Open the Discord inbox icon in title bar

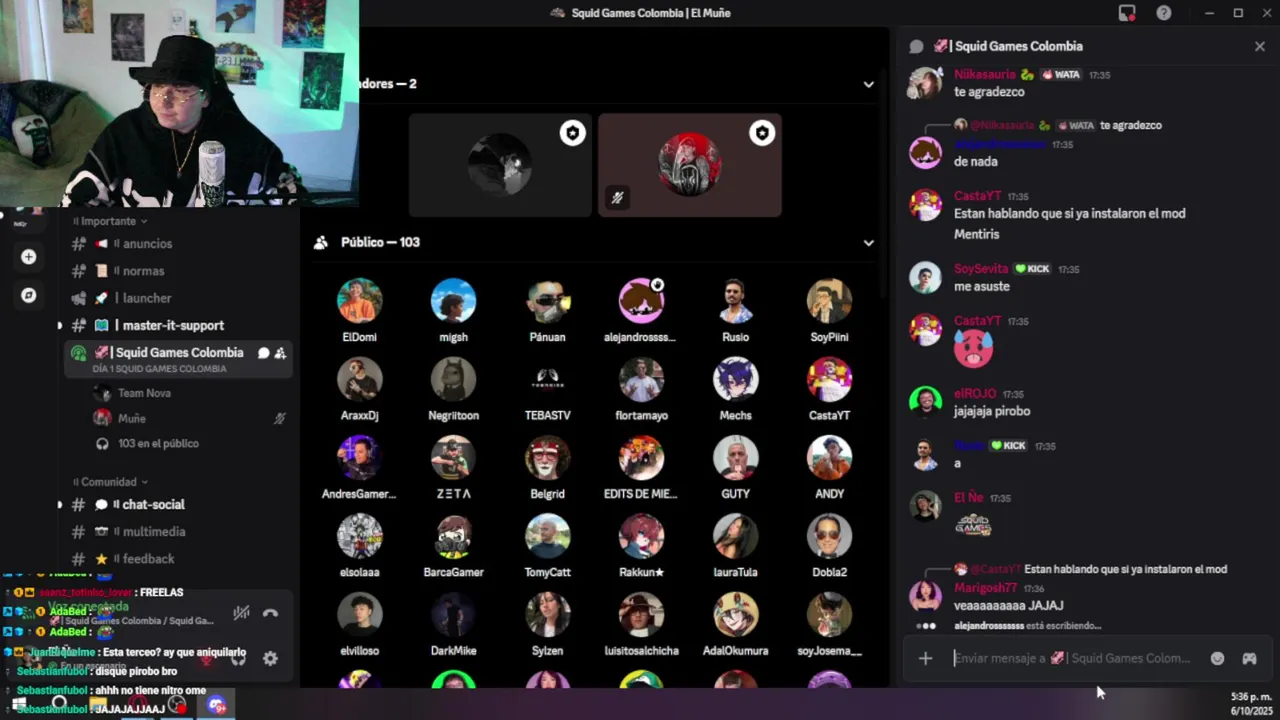pyautogui.click(x=1127, y=13)
